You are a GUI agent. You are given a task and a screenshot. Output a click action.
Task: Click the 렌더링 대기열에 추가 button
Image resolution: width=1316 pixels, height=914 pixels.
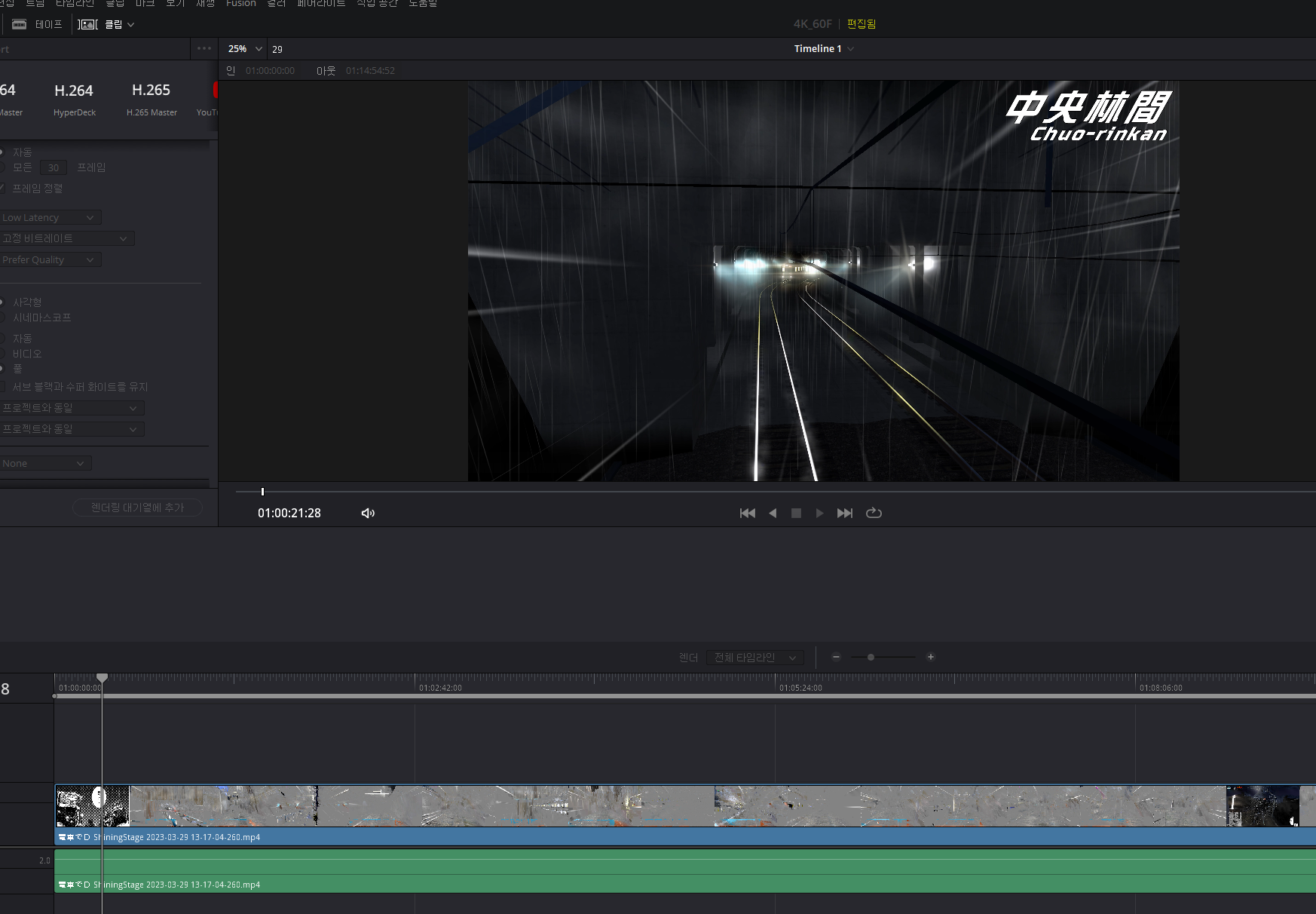[137, 508]
